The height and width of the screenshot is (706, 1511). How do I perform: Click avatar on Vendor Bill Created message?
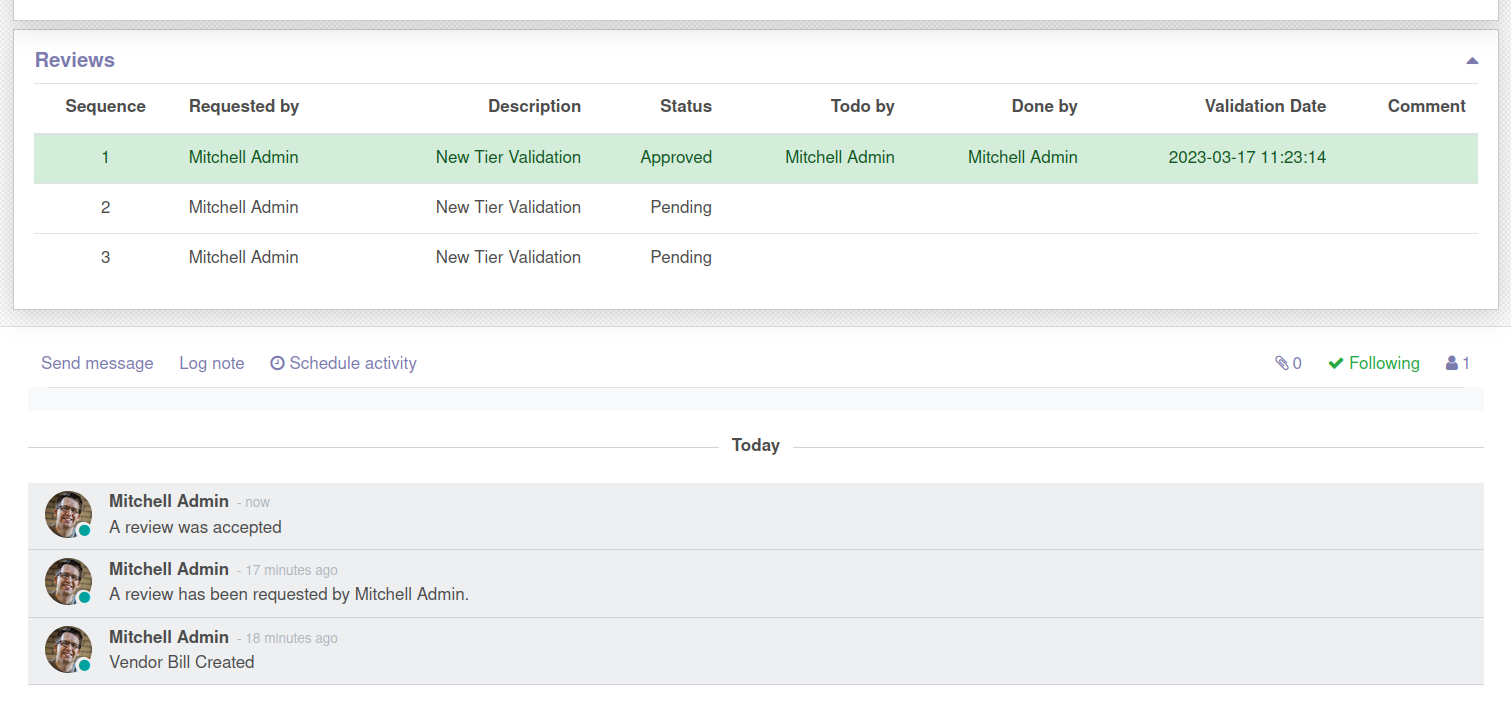(x=68, y=650)
